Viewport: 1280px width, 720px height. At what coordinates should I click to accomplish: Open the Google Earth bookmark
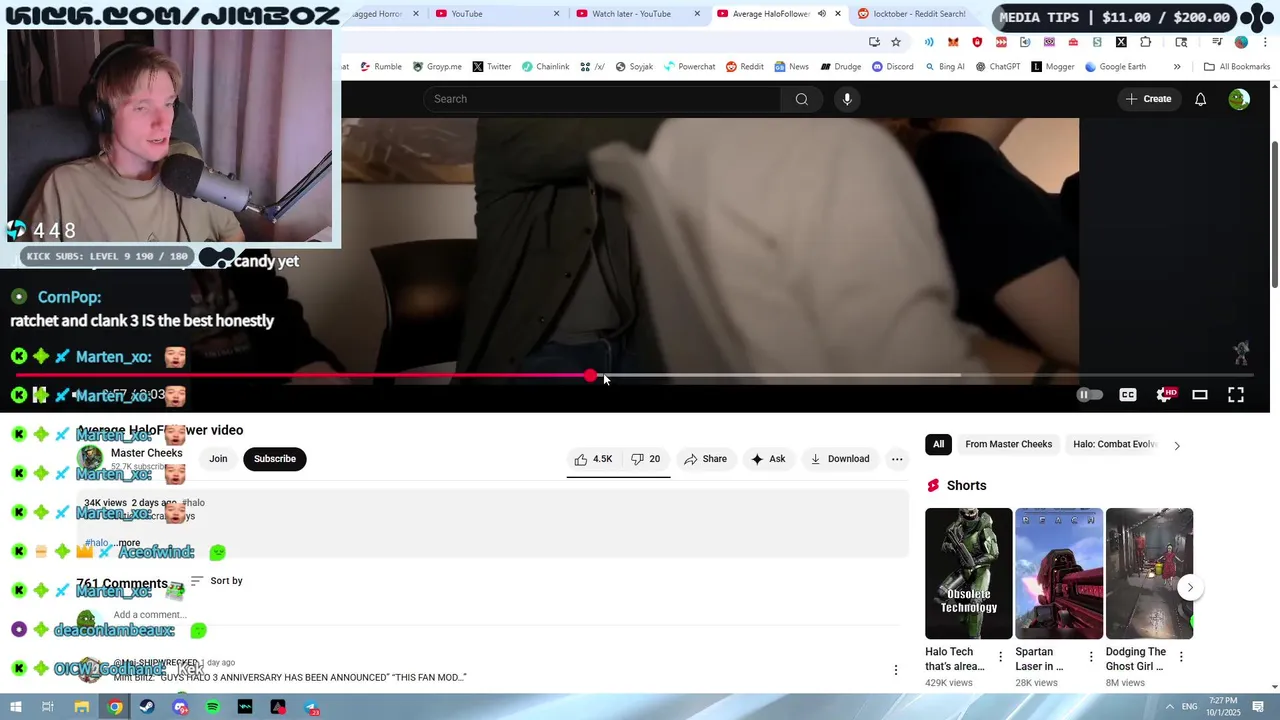(1114, 67)
